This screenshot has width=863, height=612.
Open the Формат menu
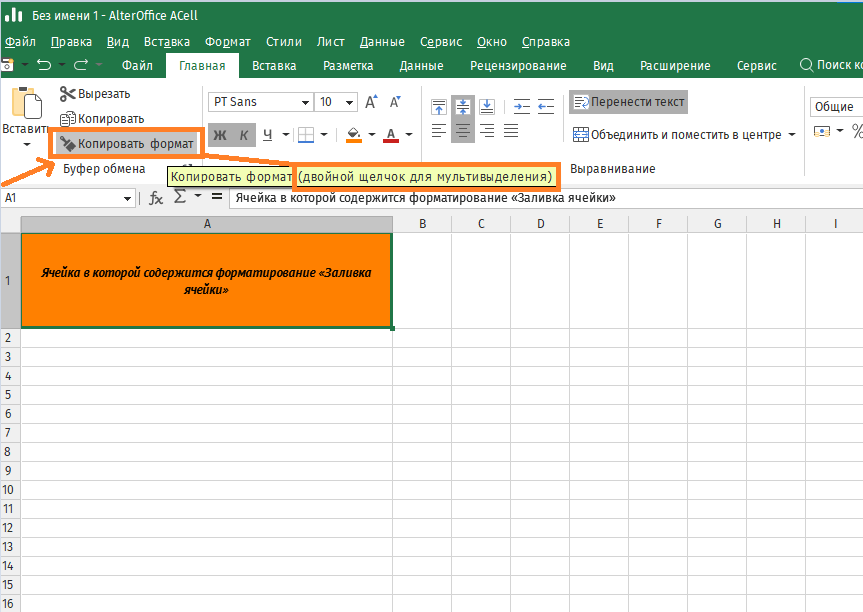tap(227, 42)
